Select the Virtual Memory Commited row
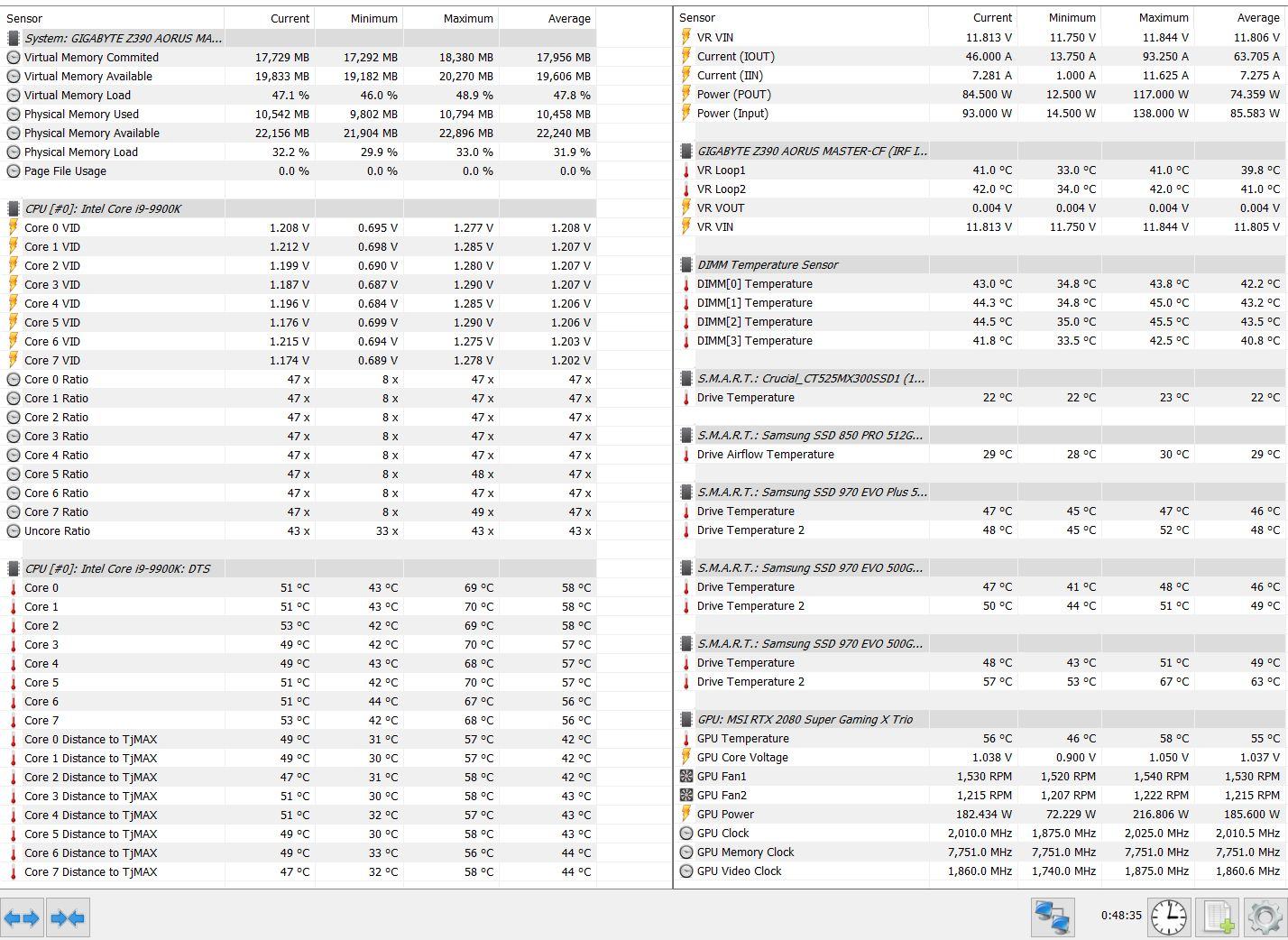Screen dimensions: 1288x940 tap(298, 58)
